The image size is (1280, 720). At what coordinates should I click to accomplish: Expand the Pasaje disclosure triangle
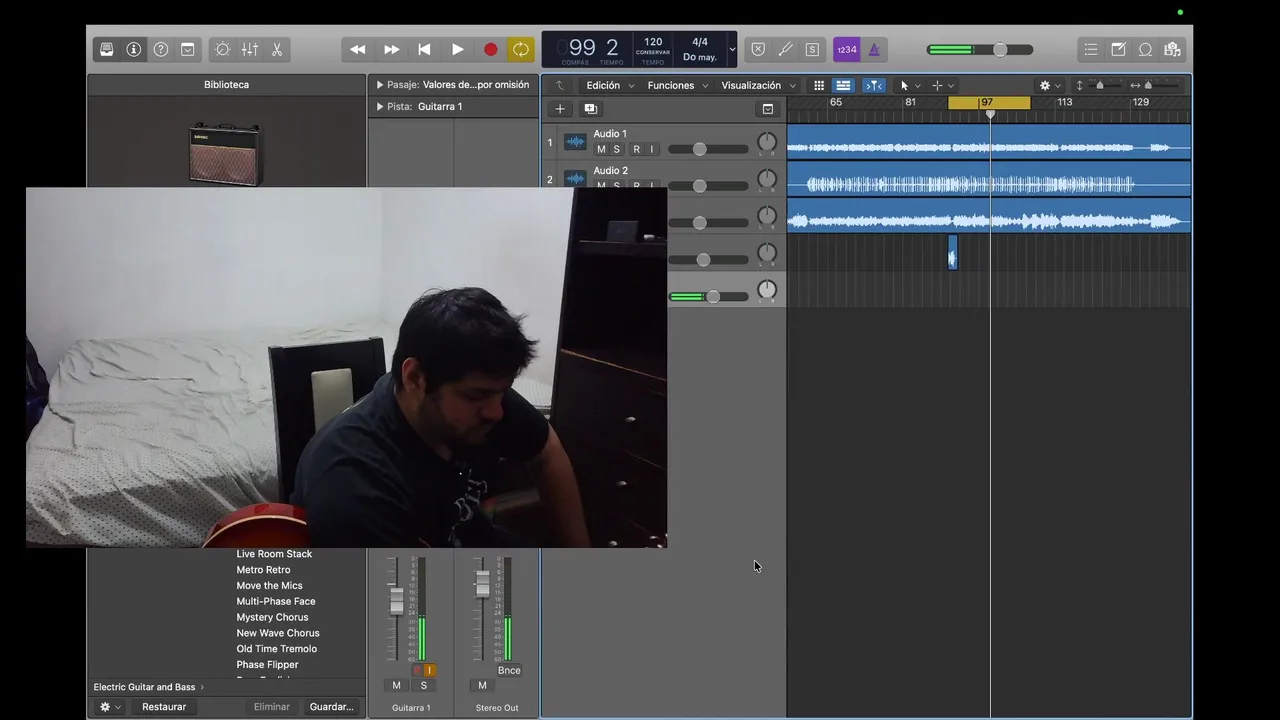380,85
